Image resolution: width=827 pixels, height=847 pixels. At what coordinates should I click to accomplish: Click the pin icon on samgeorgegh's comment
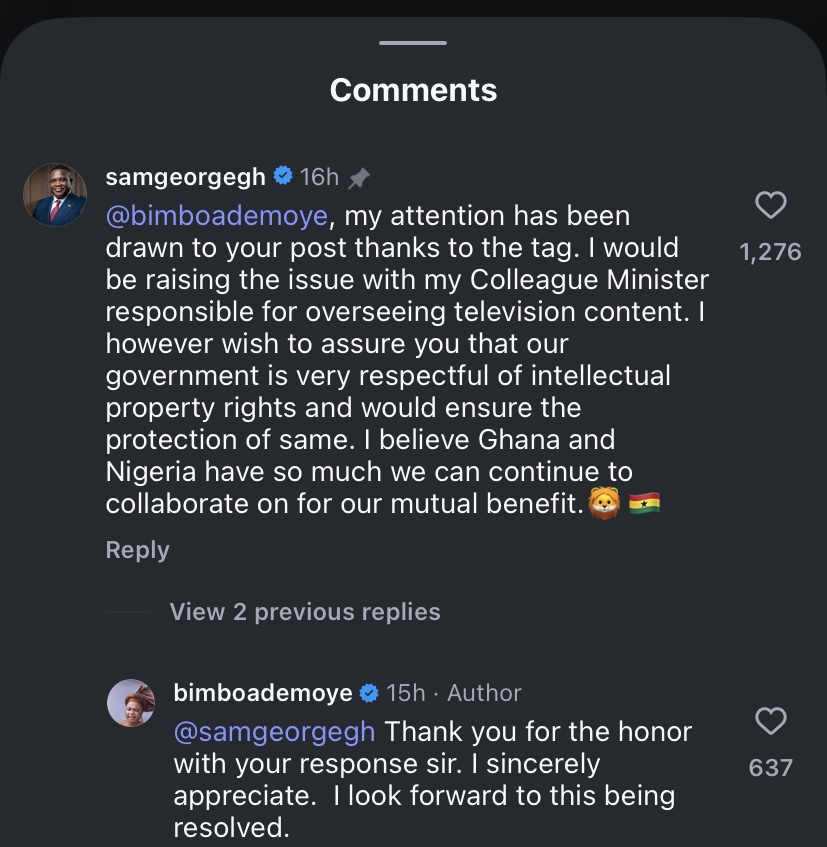[358, 178]
